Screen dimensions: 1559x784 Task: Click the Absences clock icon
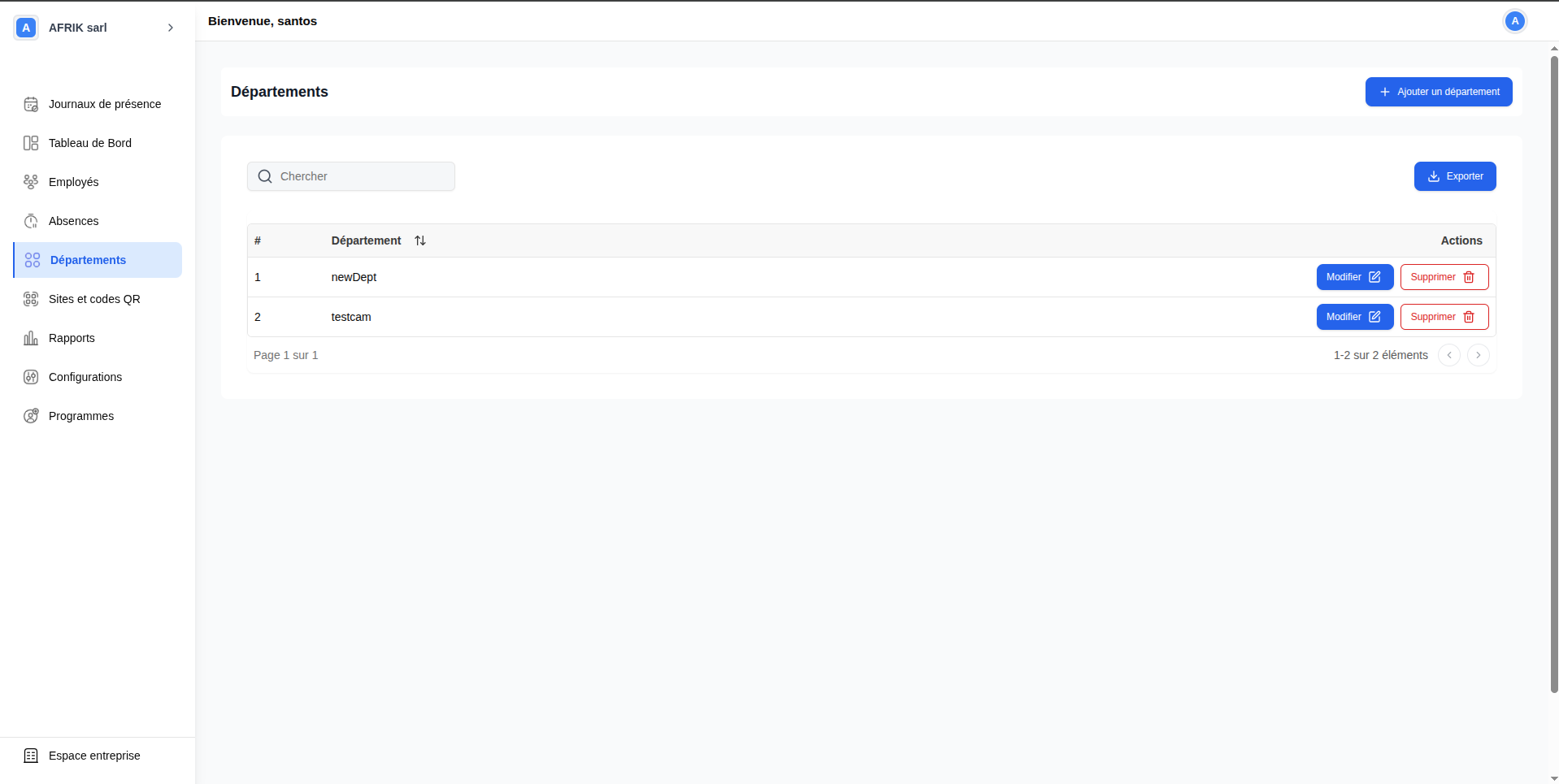click(31, 221)
